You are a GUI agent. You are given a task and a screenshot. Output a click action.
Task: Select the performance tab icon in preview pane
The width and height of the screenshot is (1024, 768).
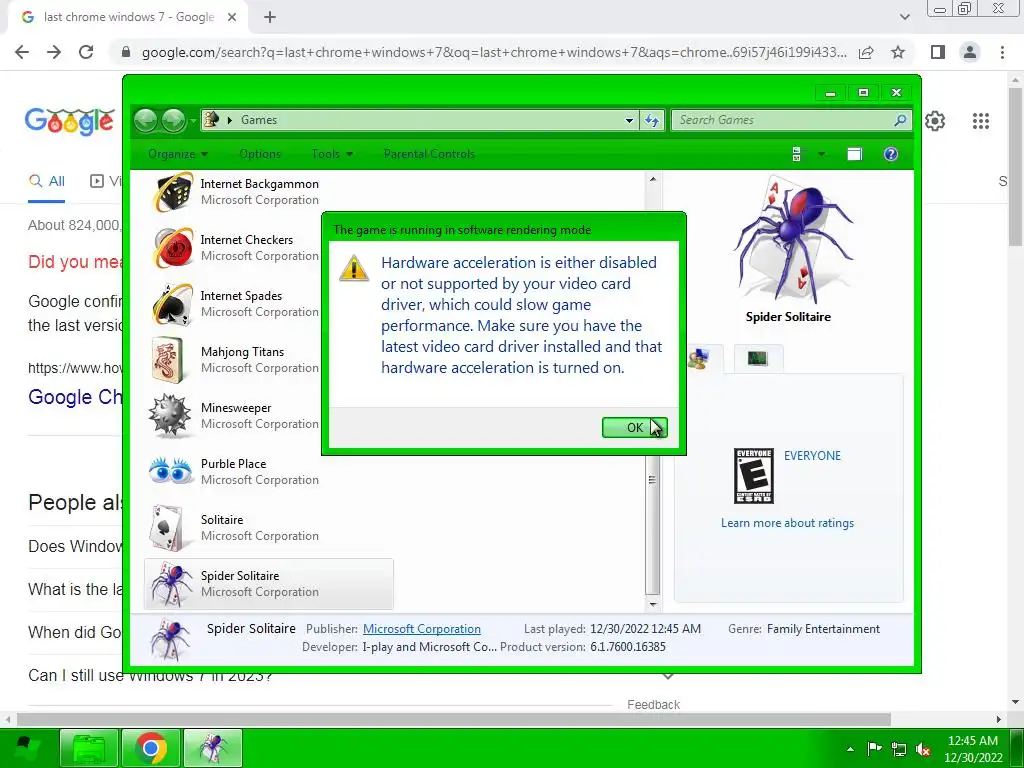click(758, 359)
